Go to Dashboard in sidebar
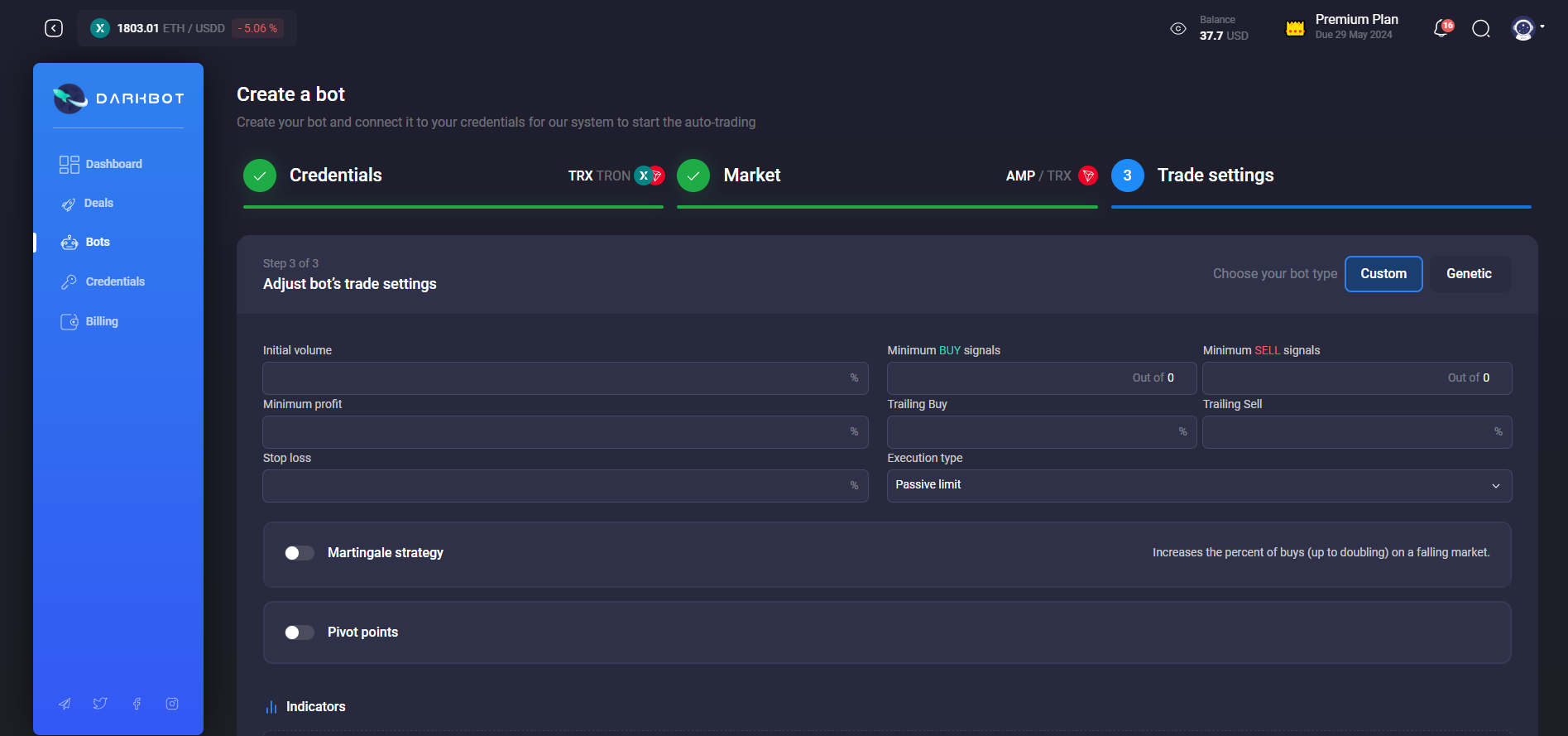Image resolution: width=1568 pixels, height=736 pixels. click(113, 164)
